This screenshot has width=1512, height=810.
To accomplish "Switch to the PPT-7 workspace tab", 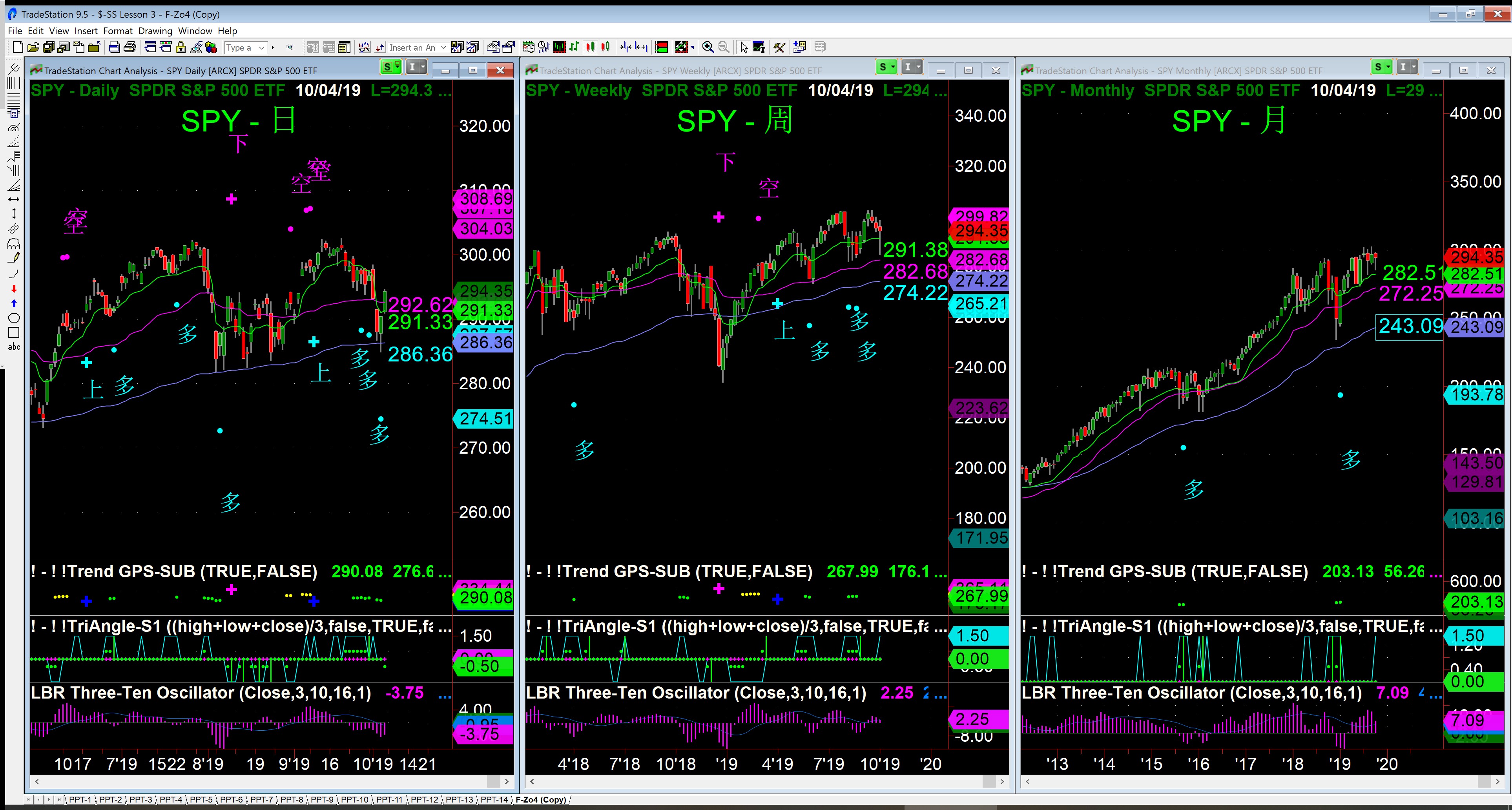I will point(261,799).
